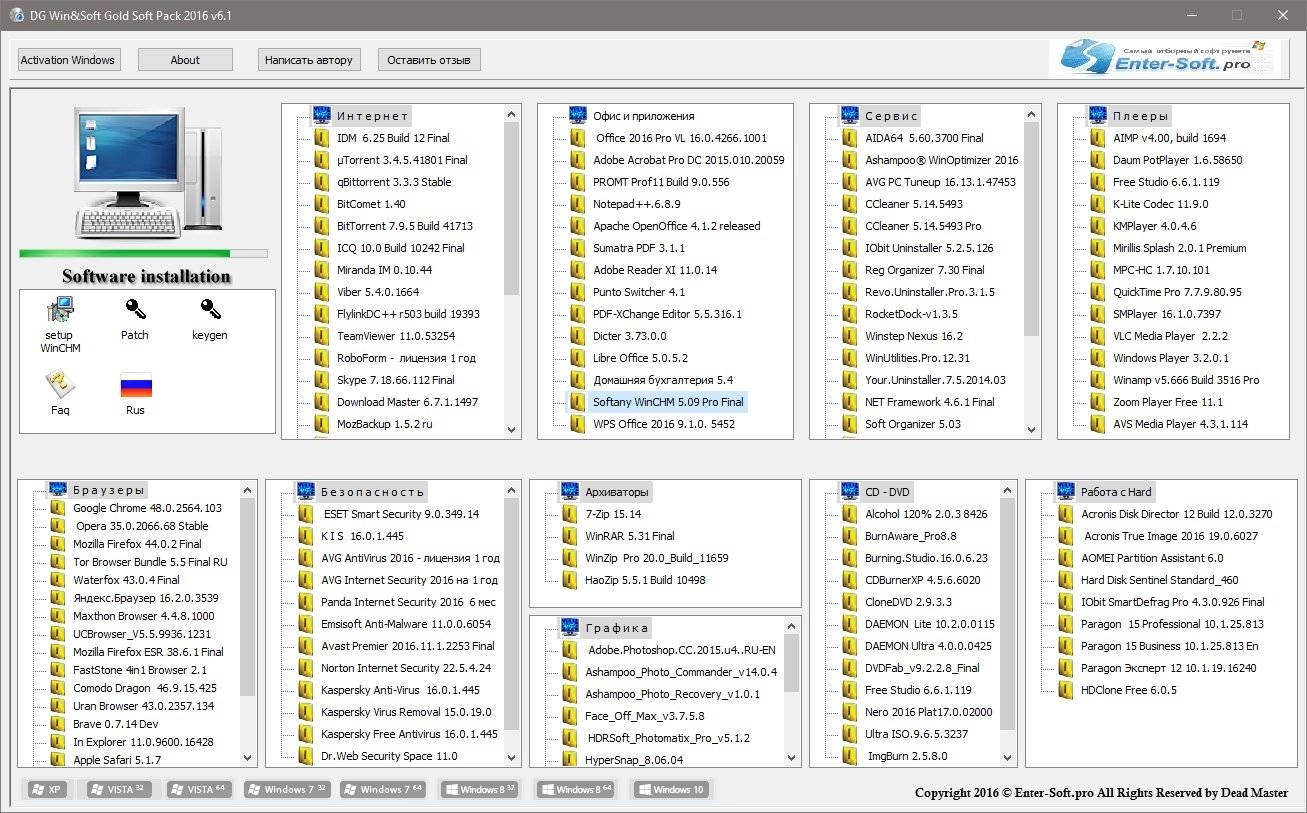The image size is (1307, 813).
Task: Click the Оставить отзыв button
Action: [x=429, y=60]
